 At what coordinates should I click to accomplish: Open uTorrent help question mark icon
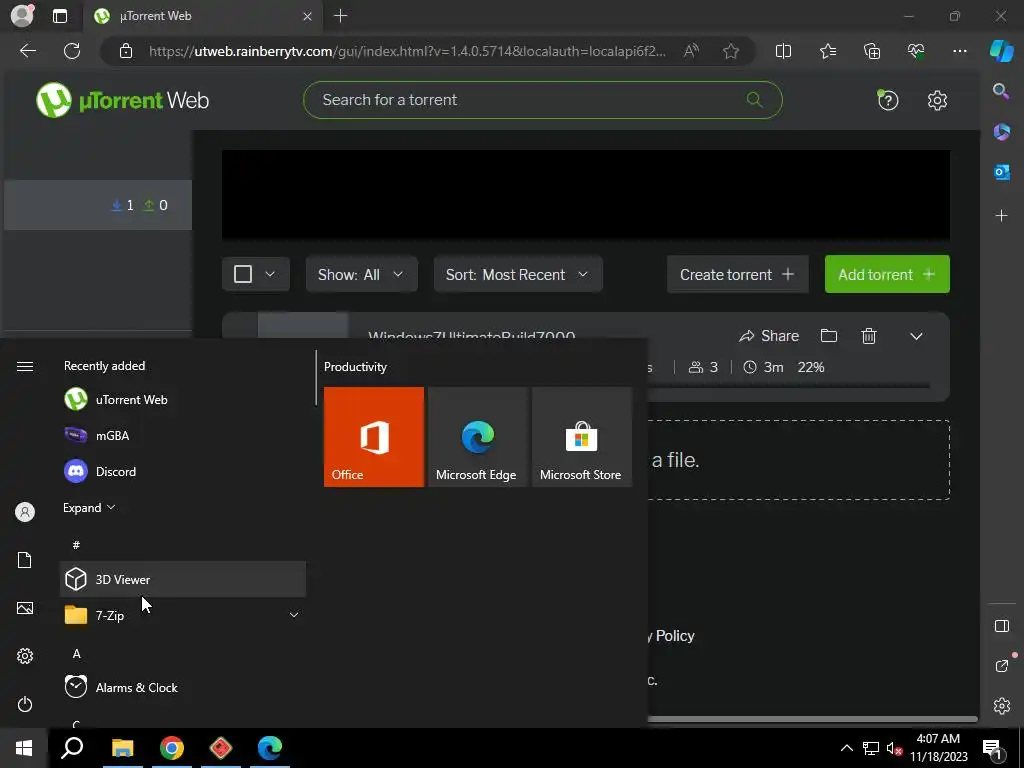888,101
